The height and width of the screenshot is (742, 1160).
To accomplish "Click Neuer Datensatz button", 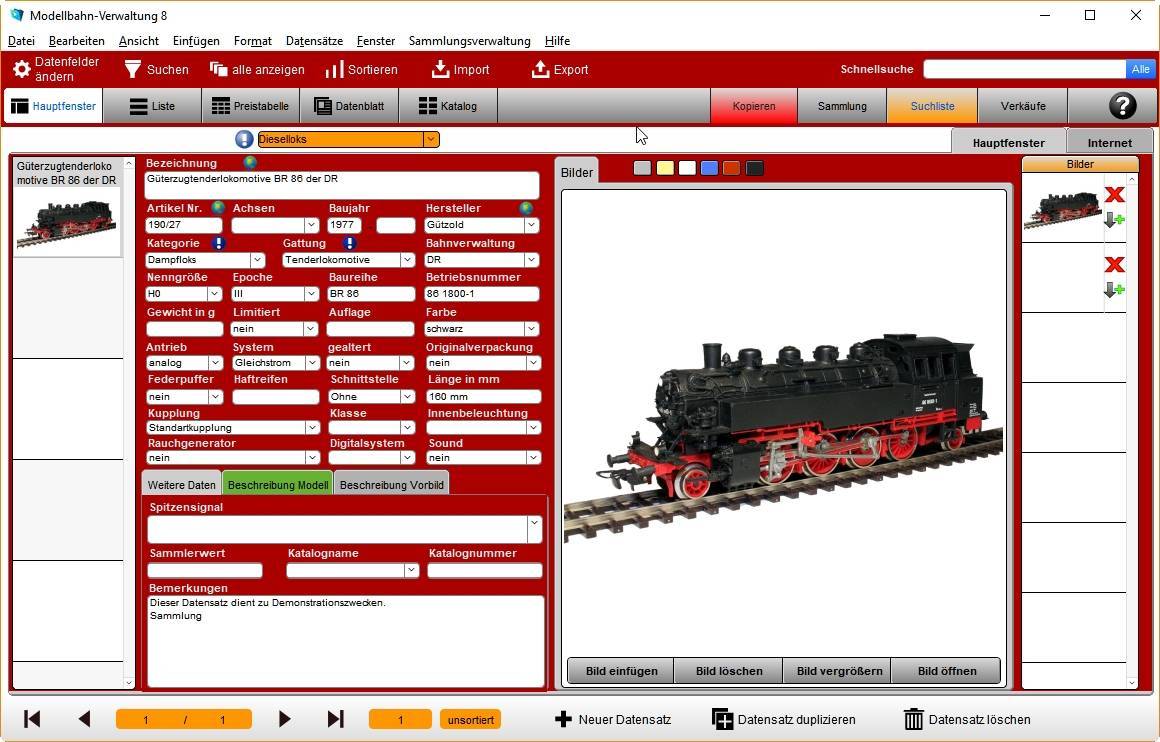I will pyautogui.click(x=612, y=720).
